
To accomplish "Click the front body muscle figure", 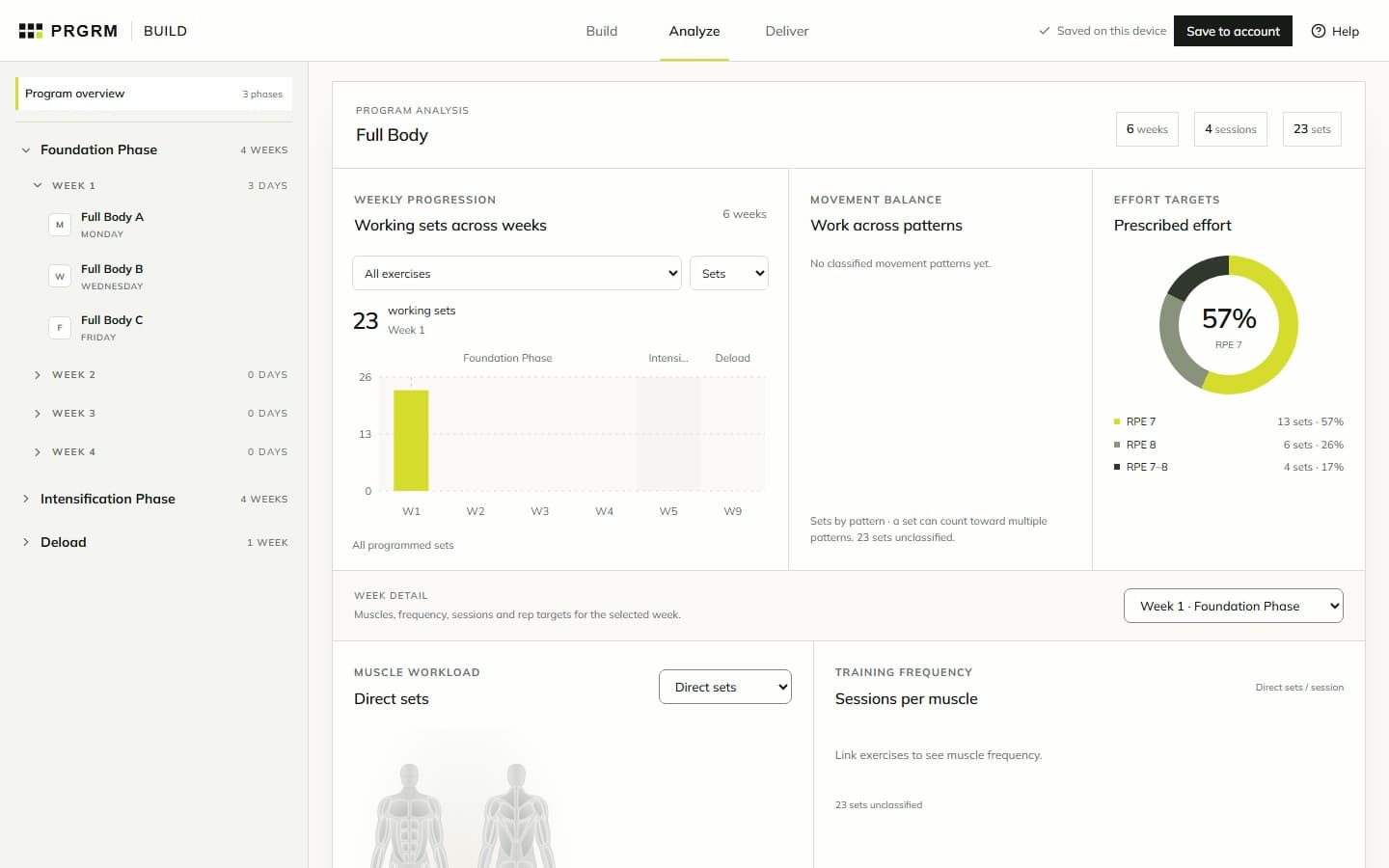I will tap(410, 815).
